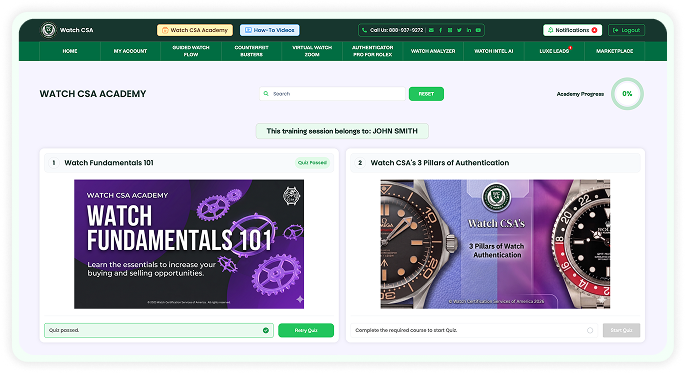686x374 pixels.
Task: Click the empty status circle for course 2
Action: click(x=590, y=330)
